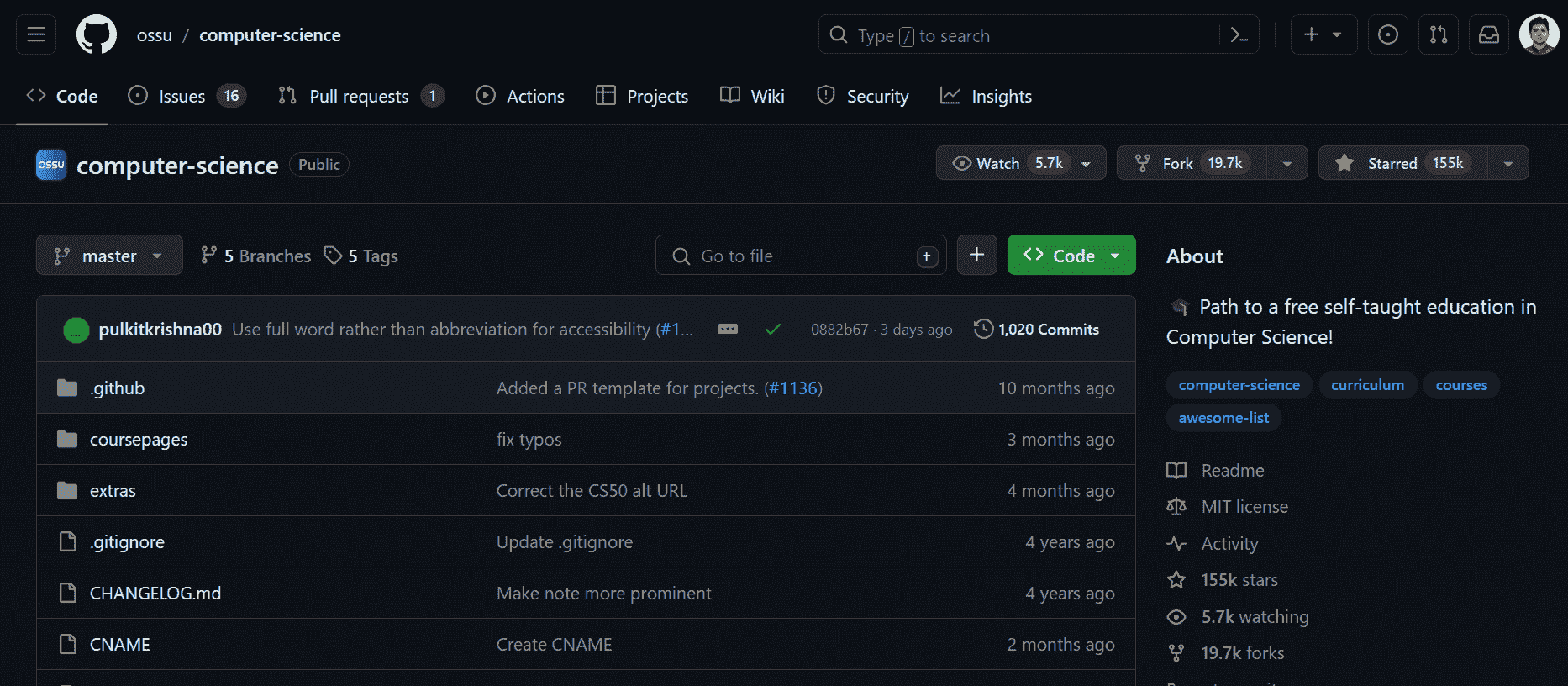Screen dimensions: 1568x686
Task: Open the courses topic tag
Action: coord(1461,385)
